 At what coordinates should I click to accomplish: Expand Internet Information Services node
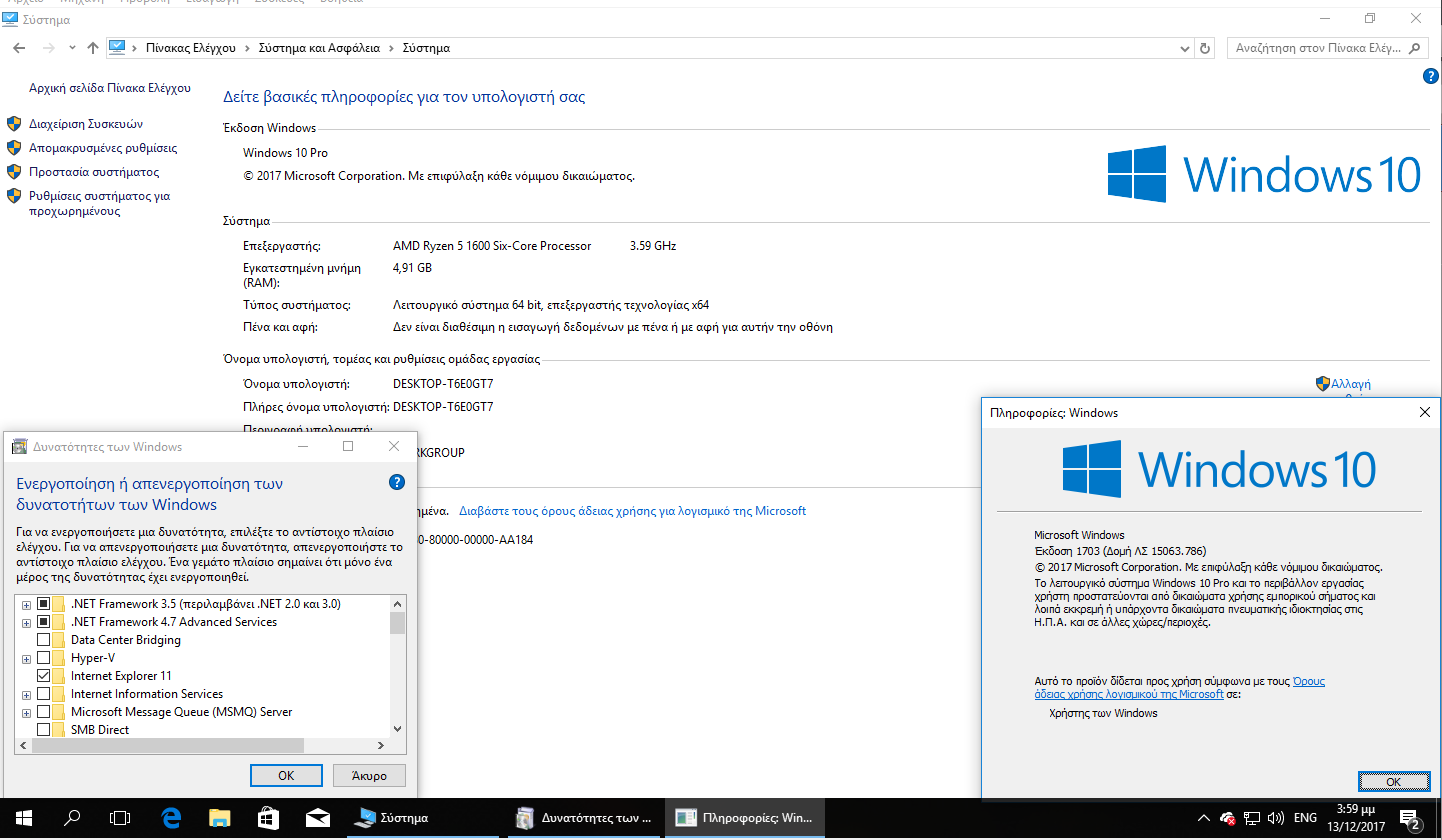coord(26,694)
